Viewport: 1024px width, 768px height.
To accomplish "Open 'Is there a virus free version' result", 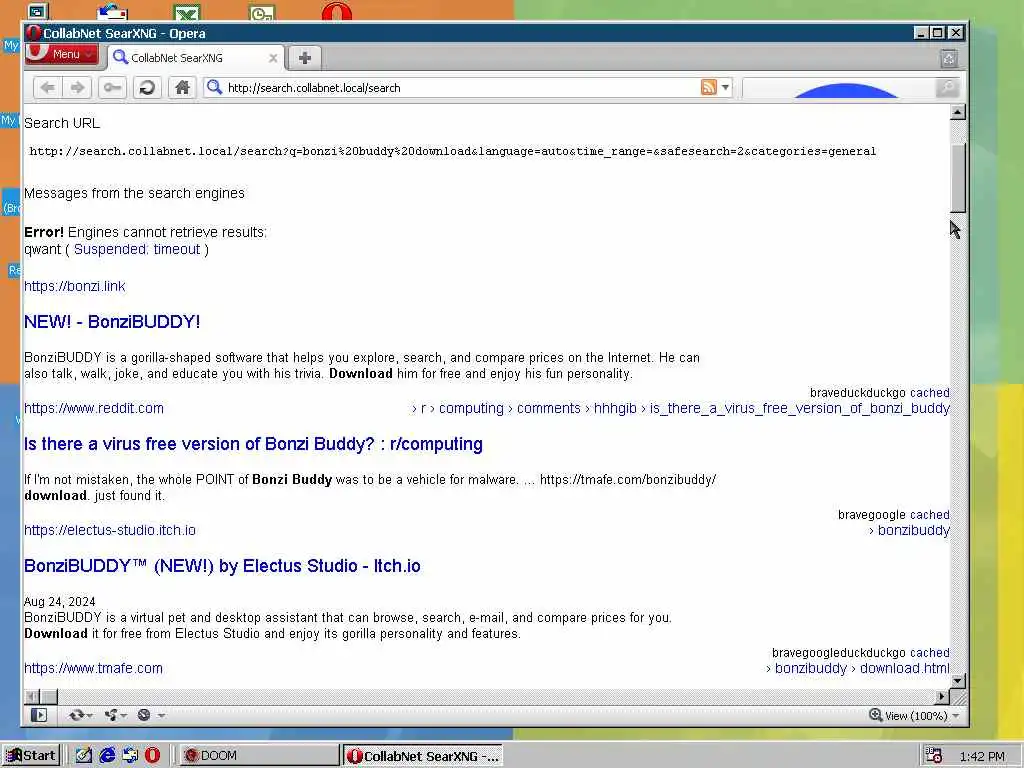I will pos(253,444).
